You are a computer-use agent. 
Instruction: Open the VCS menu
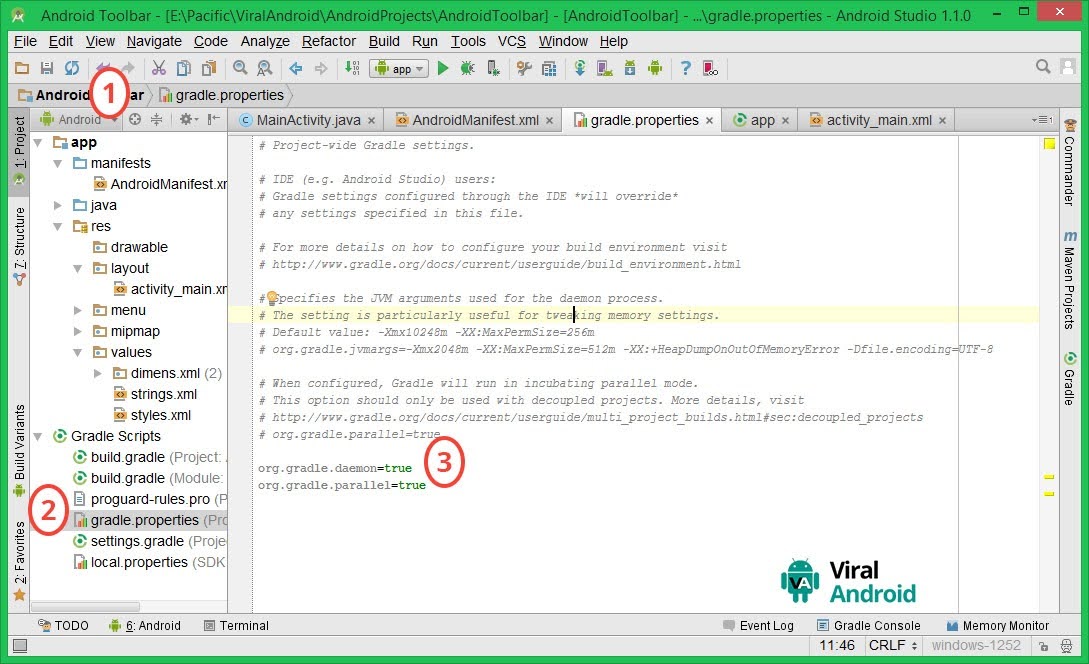pos(512,41)
